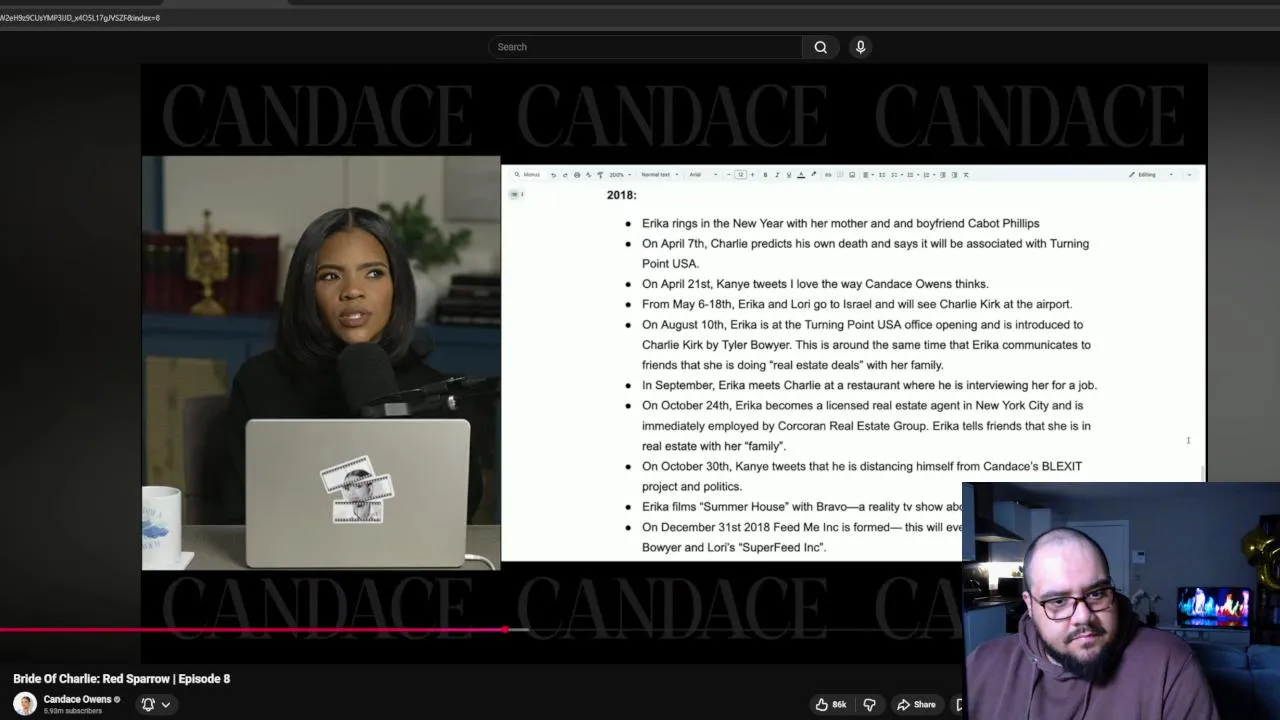Activate voice search microphone icon
This screenshot has width=1280, height=720.
[860, 47]
